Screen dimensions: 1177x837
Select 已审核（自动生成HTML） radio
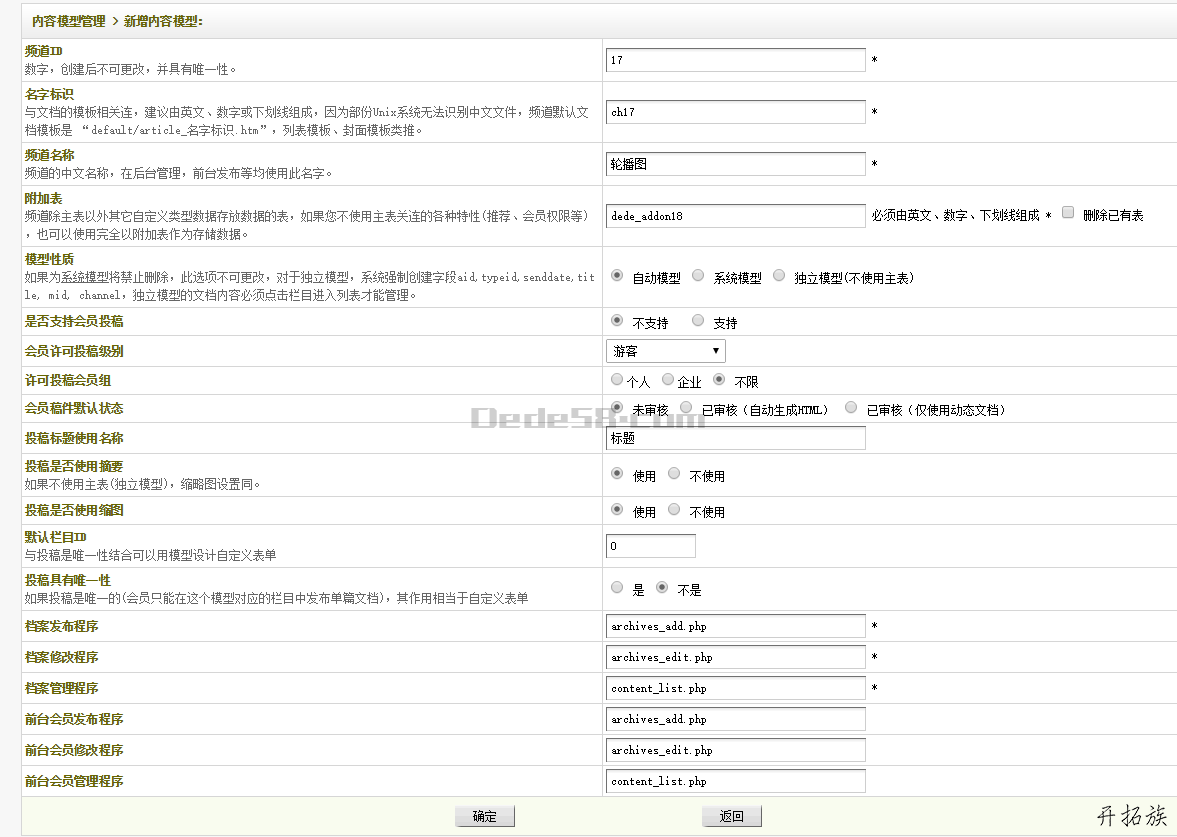click(x=686, y=407)
